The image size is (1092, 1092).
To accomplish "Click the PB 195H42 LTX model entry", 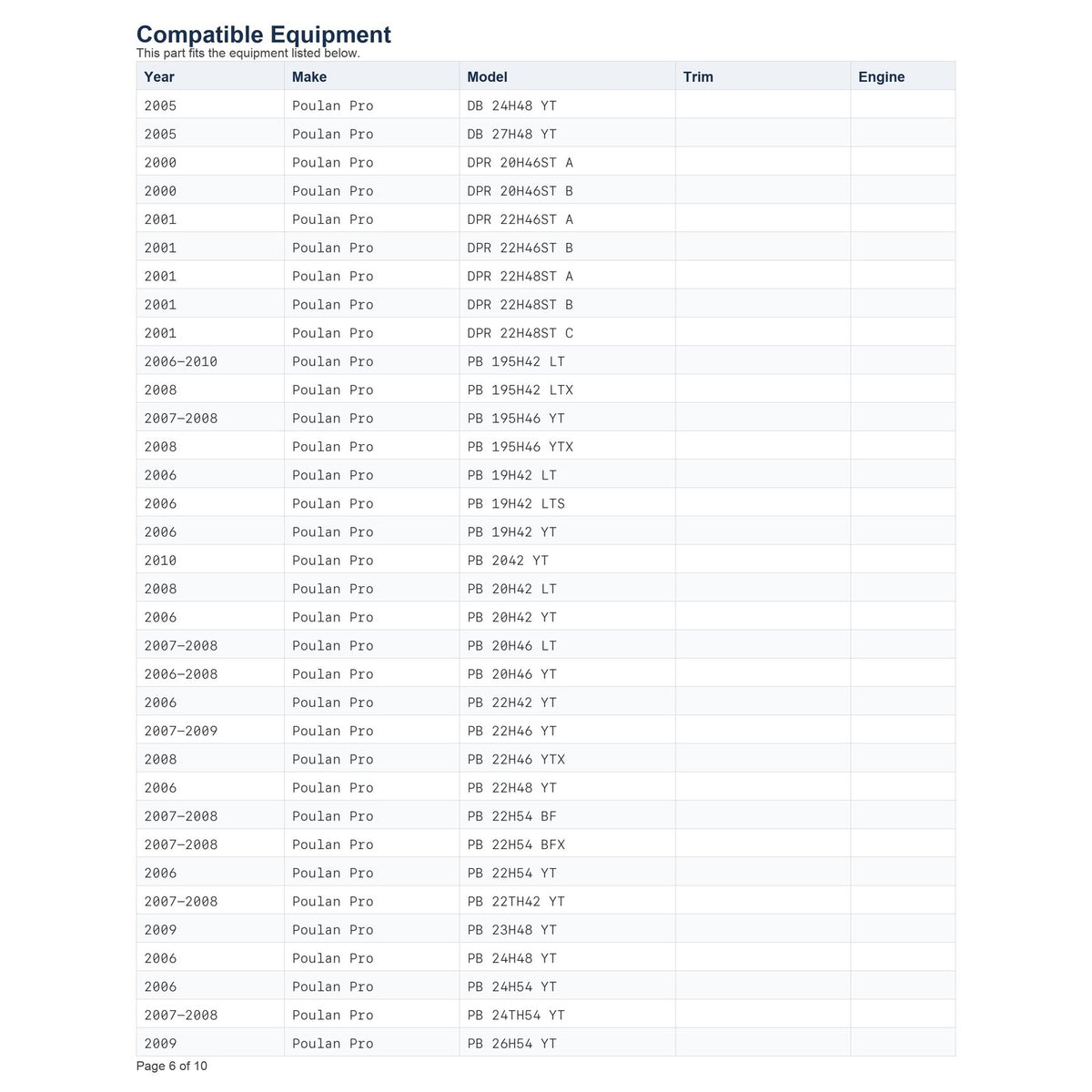I will tap(521, 389).
